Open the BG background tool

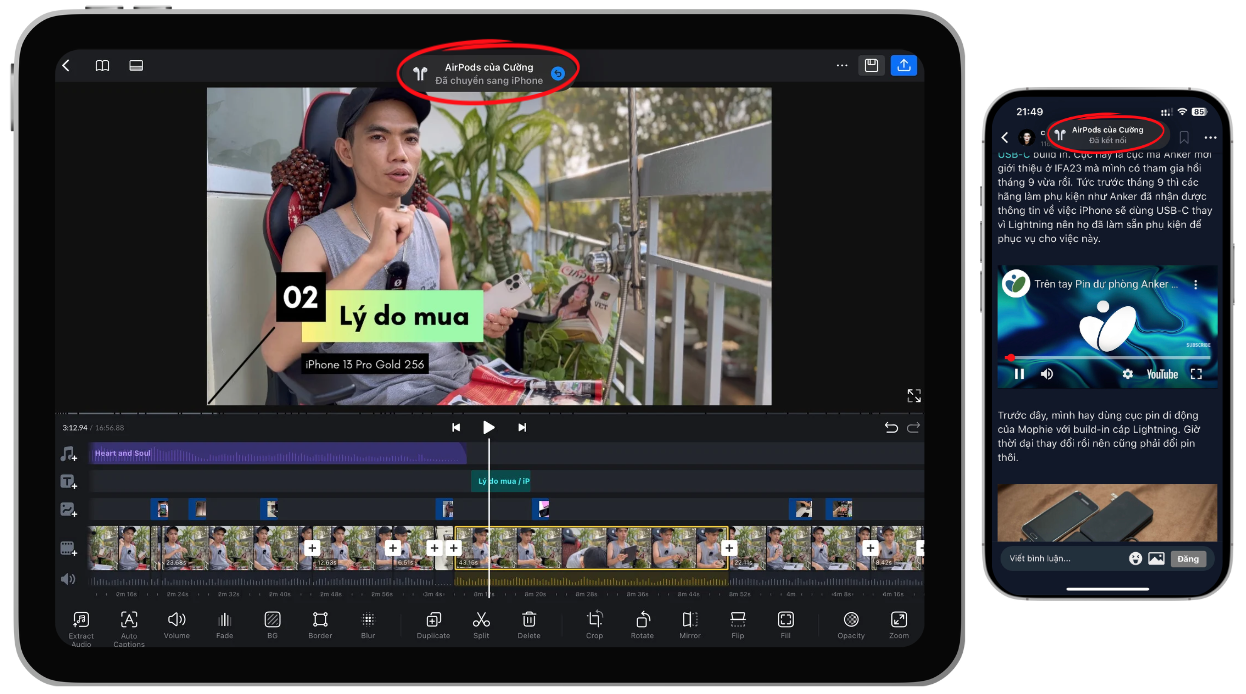pos(272,625)
